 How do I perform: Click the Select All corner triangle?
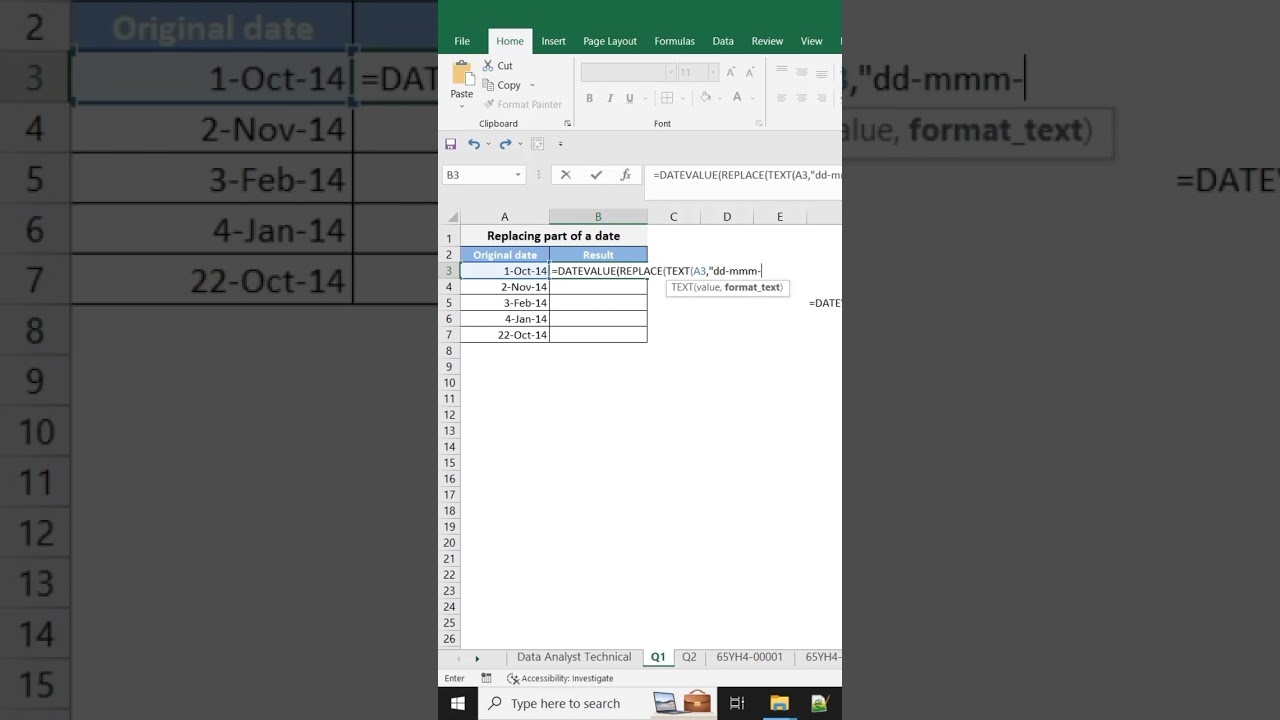(x=452, y=217)
